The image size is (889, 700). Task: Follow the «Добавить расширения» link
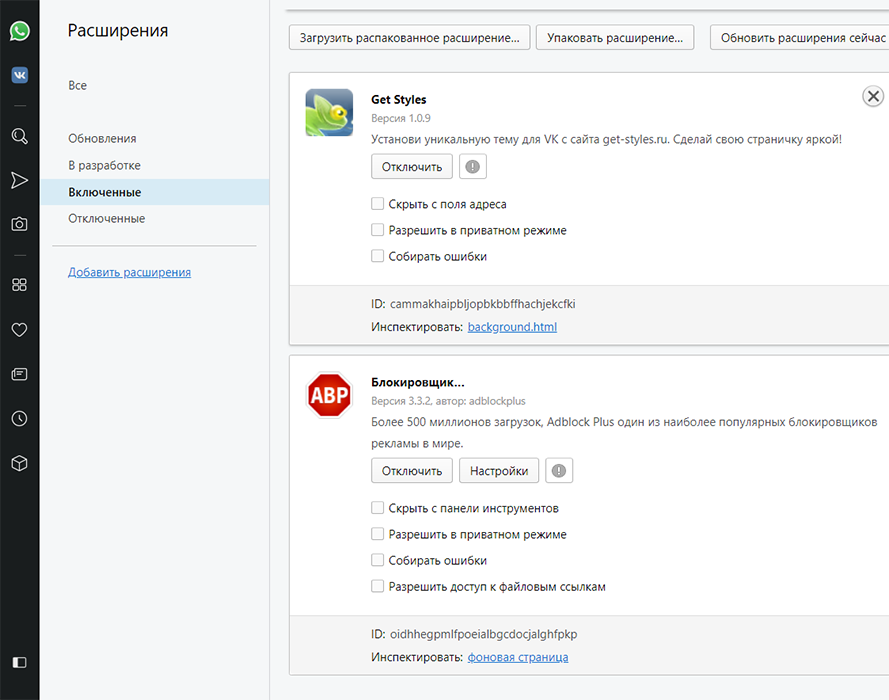point(129,272)
